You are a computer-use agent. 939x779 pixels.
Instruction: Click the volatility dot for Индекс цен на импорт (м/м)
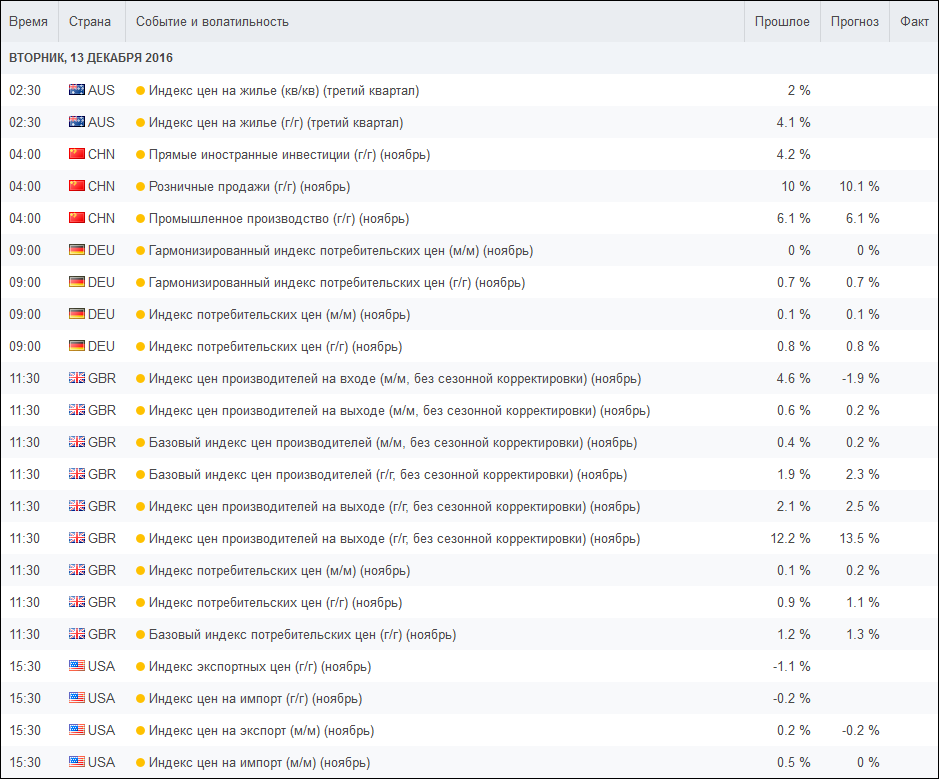(x=141, y=763)
